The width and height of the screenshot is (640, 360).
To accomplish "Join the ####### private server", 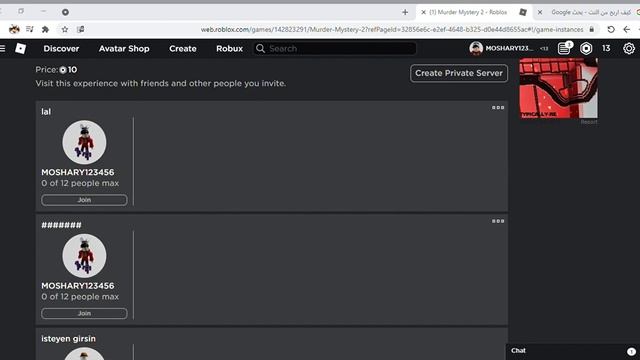I will [x=84, y=313].
